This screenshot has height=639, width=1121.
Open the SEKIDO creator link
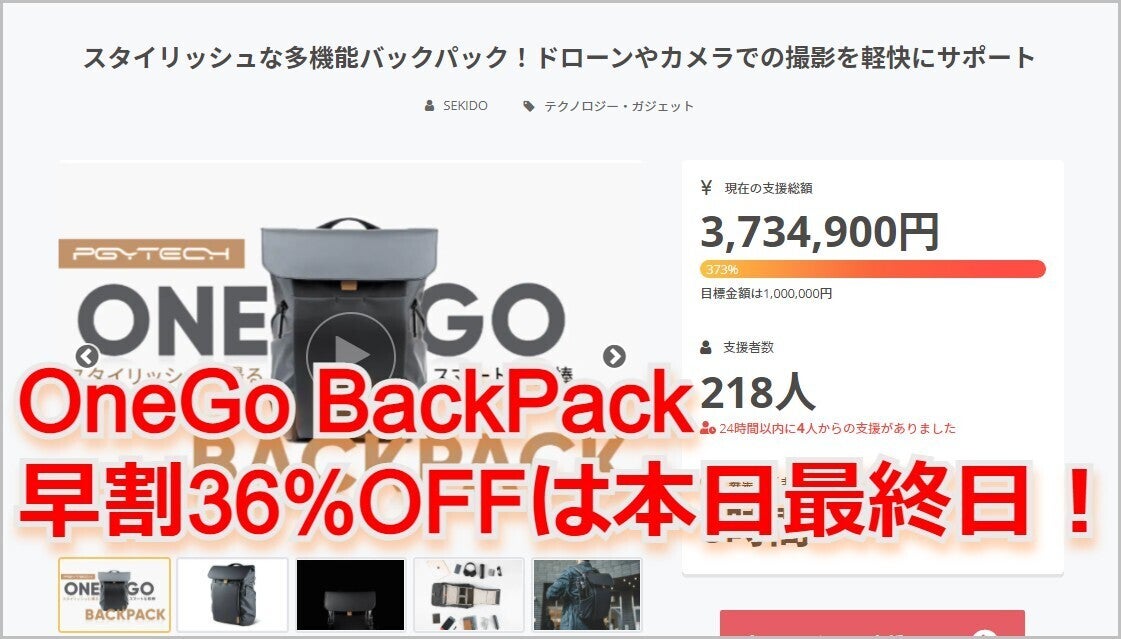click(x=465, y=106)
